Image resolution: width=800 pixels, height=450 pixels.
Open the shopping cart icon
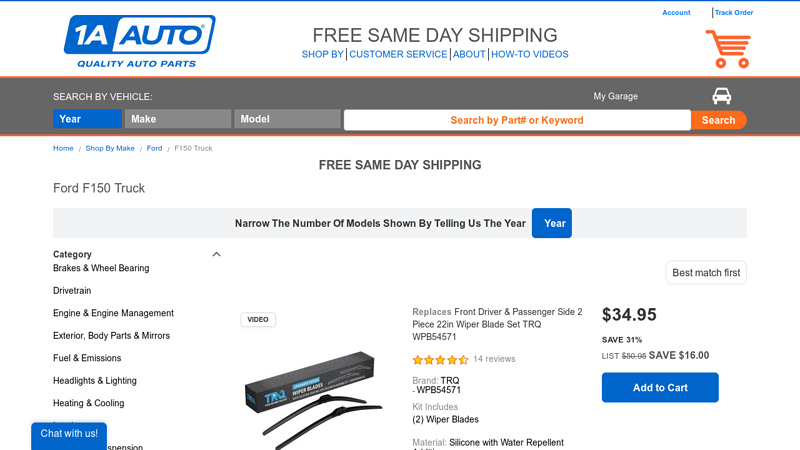[727, 49]
